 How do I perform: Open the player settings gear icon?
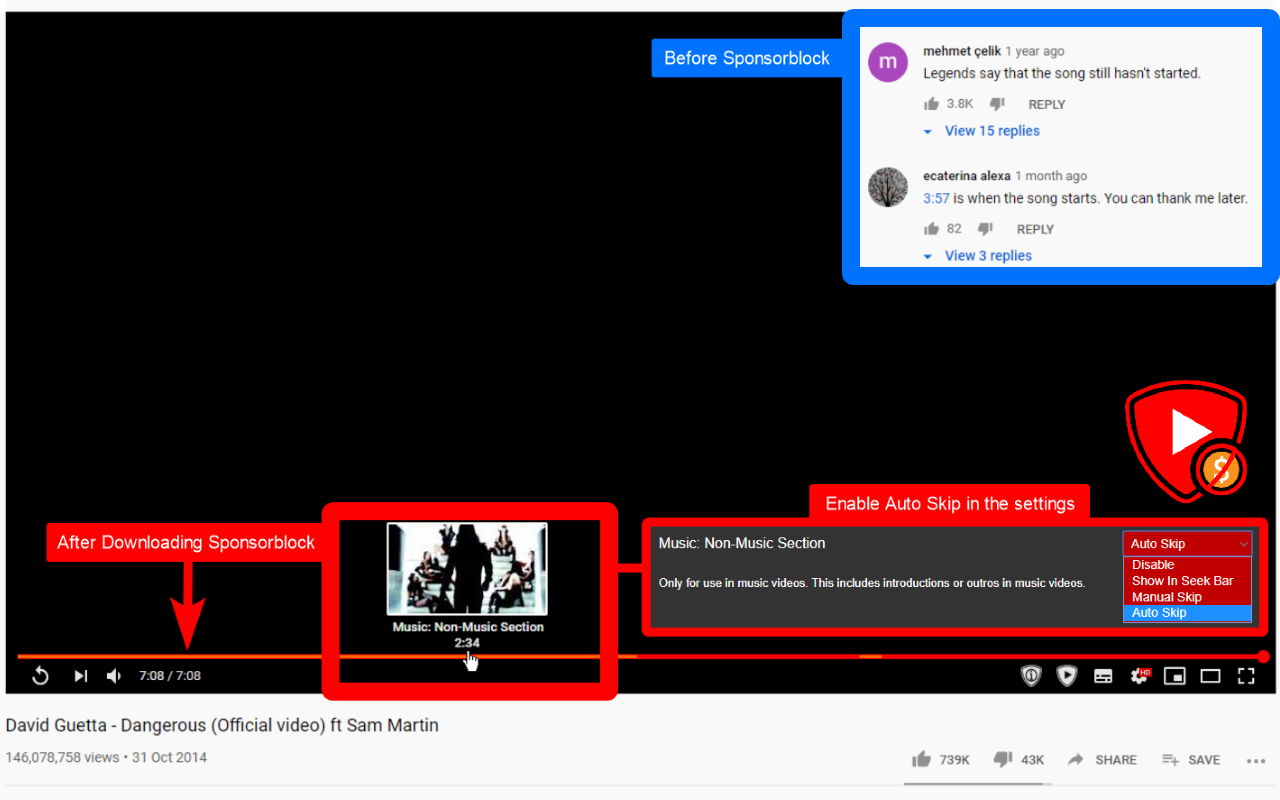click(x=1139, y=675)
